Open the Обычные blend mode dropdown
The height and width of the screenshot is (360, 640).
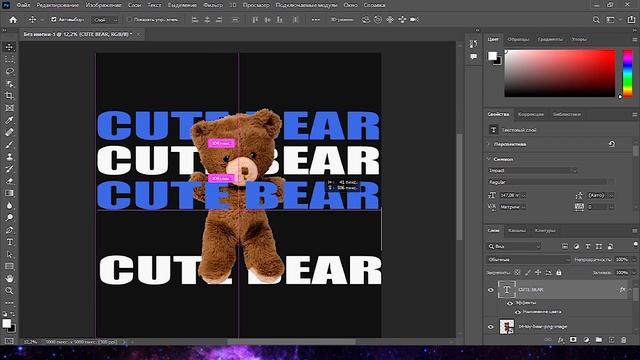click(x=528, y=260)
